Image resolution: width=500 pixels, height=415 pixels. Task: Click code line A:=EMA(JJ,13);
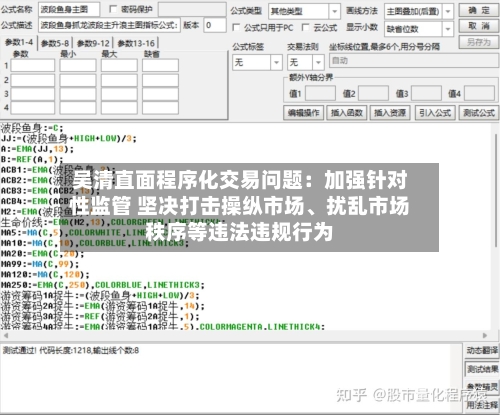(37, 149)
